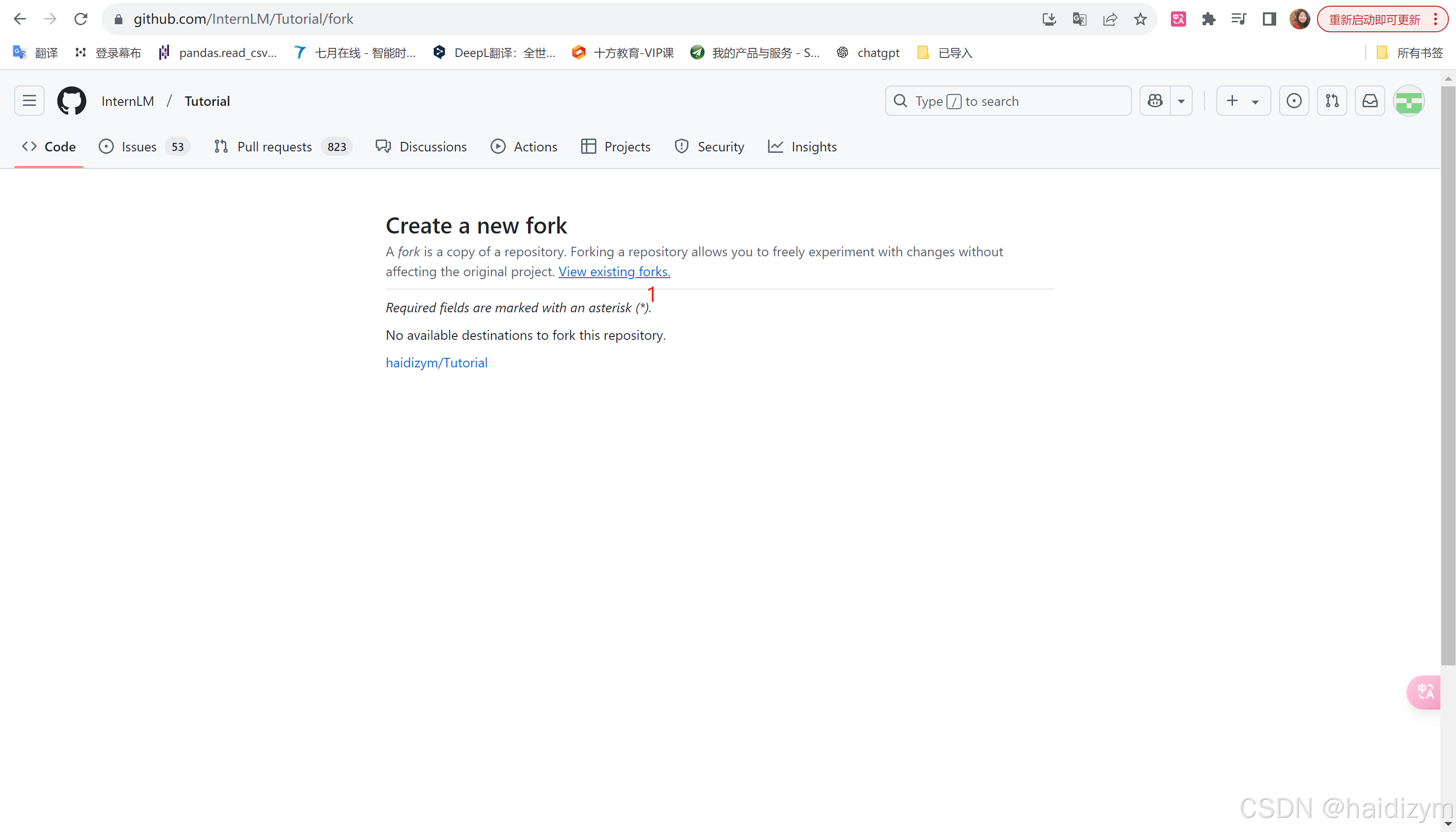Image resolution: width=1456 pixels, height=832 pixels.
Task: Open the Pull requests shortcut icon in the header
Action: pos(1332,101)
